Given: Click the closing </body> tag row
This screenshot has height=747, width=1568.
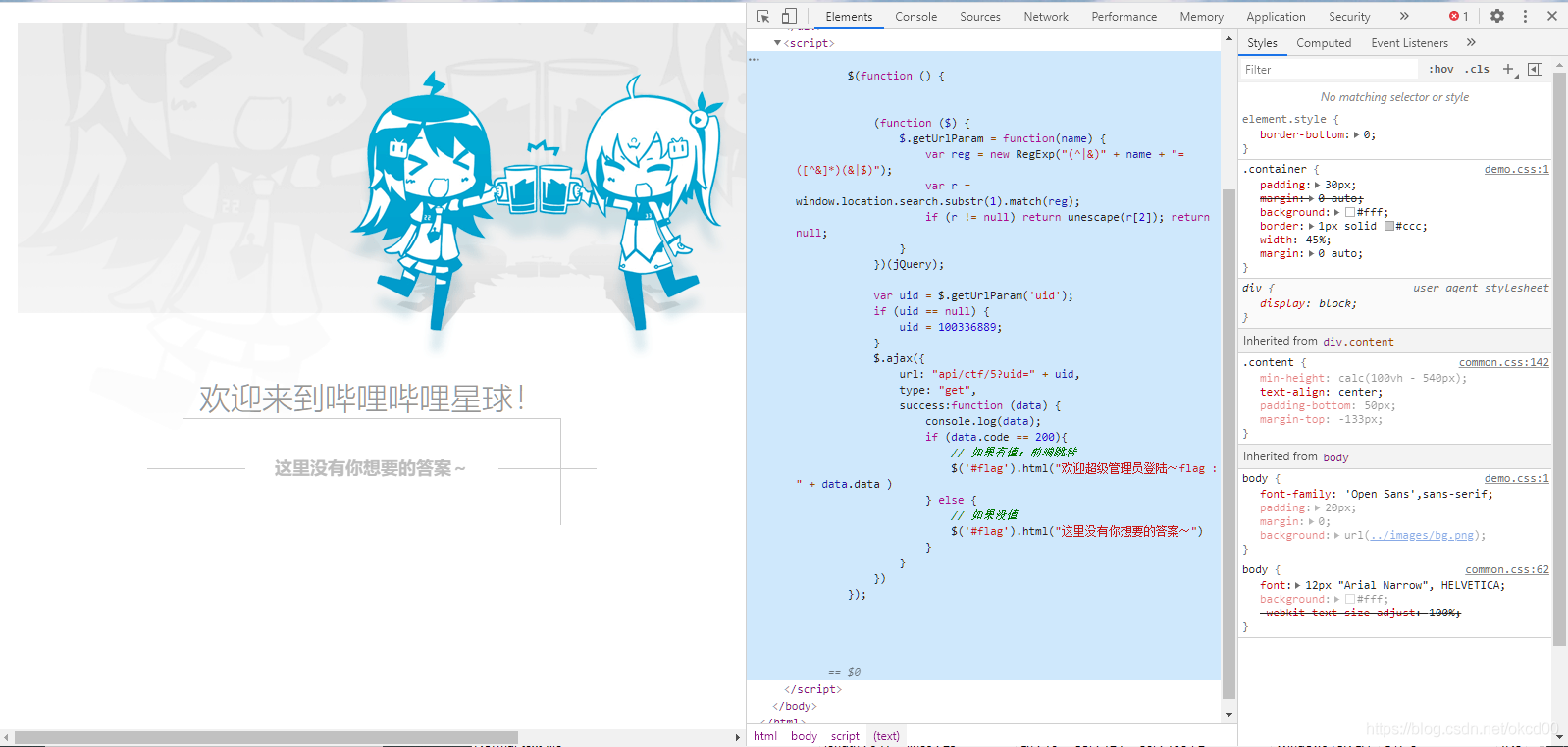Looking at the screenshot, I should pyautogui.click(x=794, y=706).
